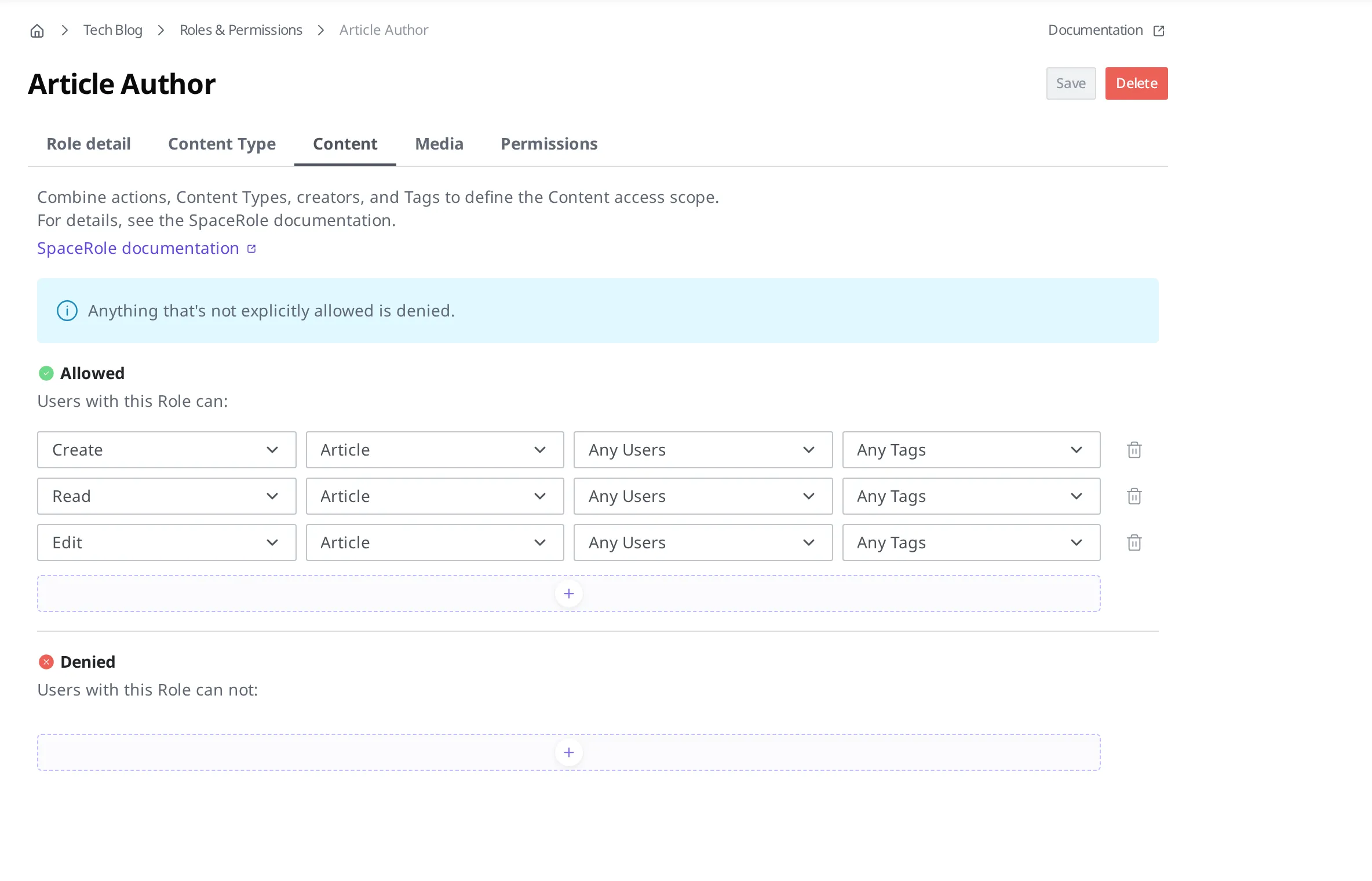Delete the Create Article permission row
The height and width of the screenshot is (881, 1372).
point(1134,450)
